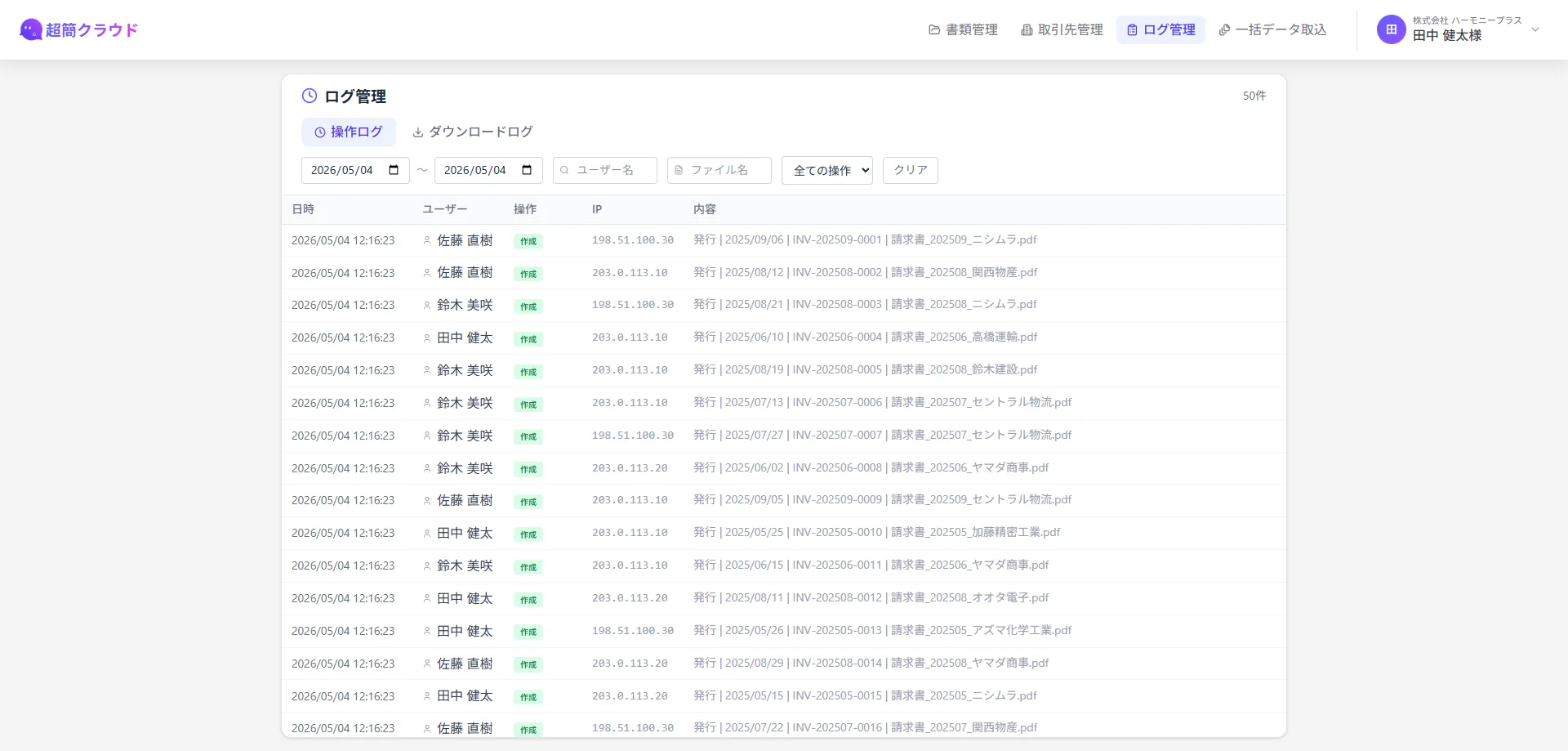Click the clock icon beside ログ管理 heading
The image size is (1568, 751).
[310, 96]
